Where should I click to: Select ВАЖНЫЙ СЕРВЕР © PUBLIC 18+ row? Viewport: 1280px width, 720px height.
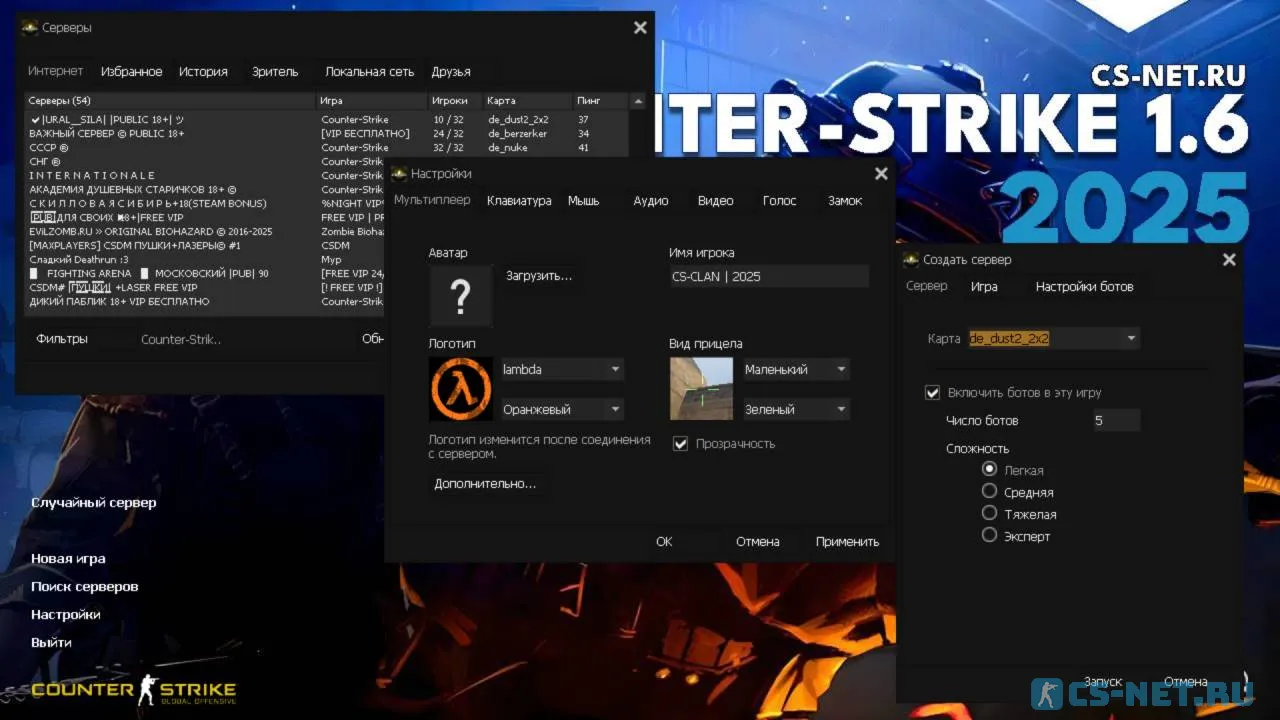(327, 133)
